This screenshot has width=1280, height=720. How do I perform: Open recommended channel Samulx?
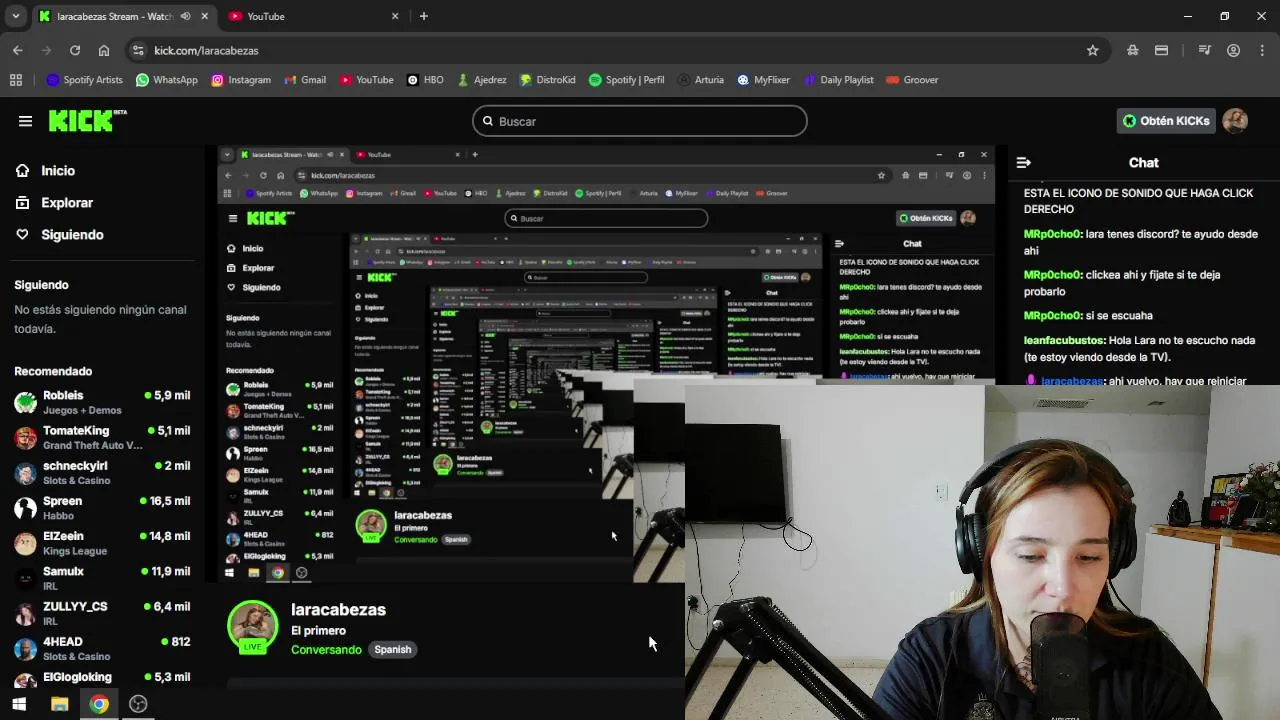coord(102,578)
